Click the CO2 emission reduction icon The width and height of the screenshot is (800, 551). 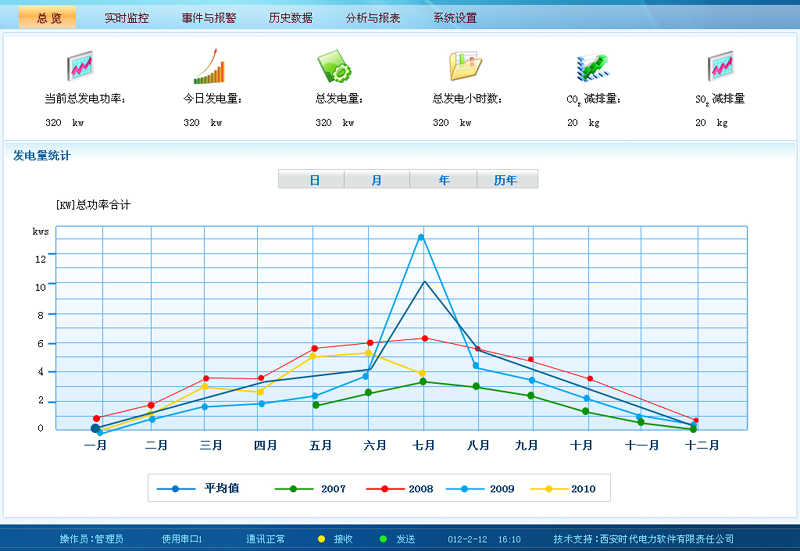coord(593,66)
